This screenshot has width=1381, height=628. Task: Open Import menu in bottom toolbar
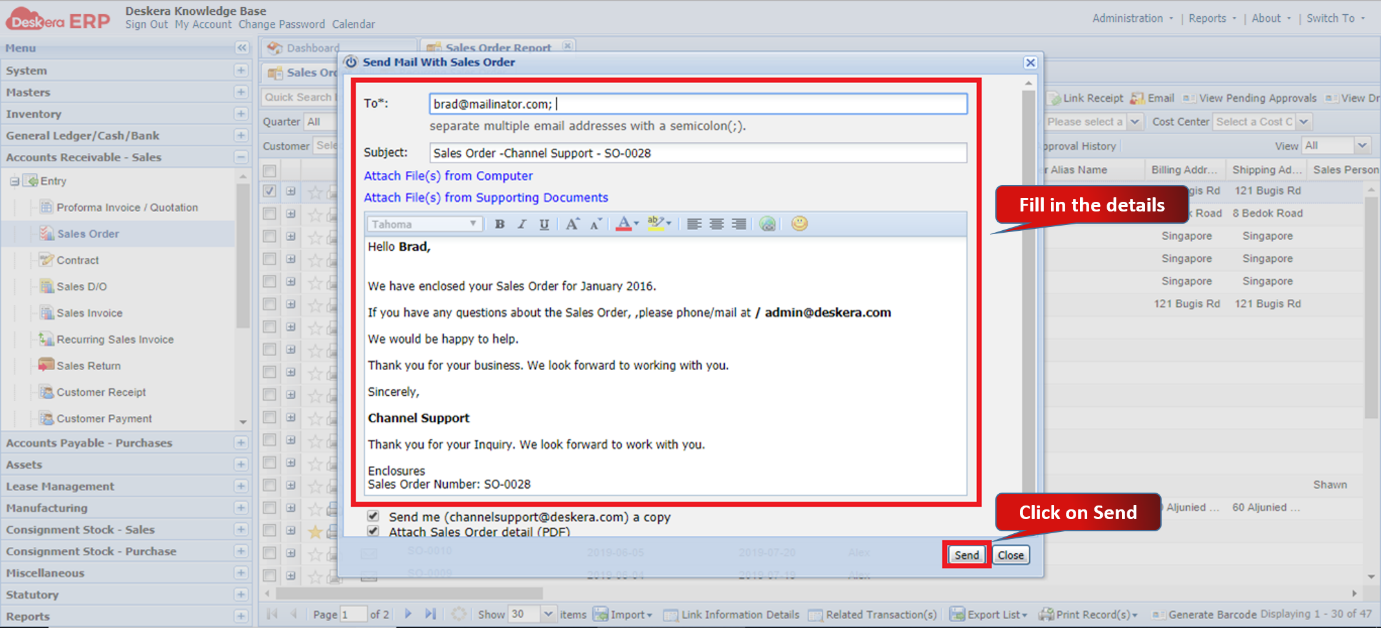622,614
